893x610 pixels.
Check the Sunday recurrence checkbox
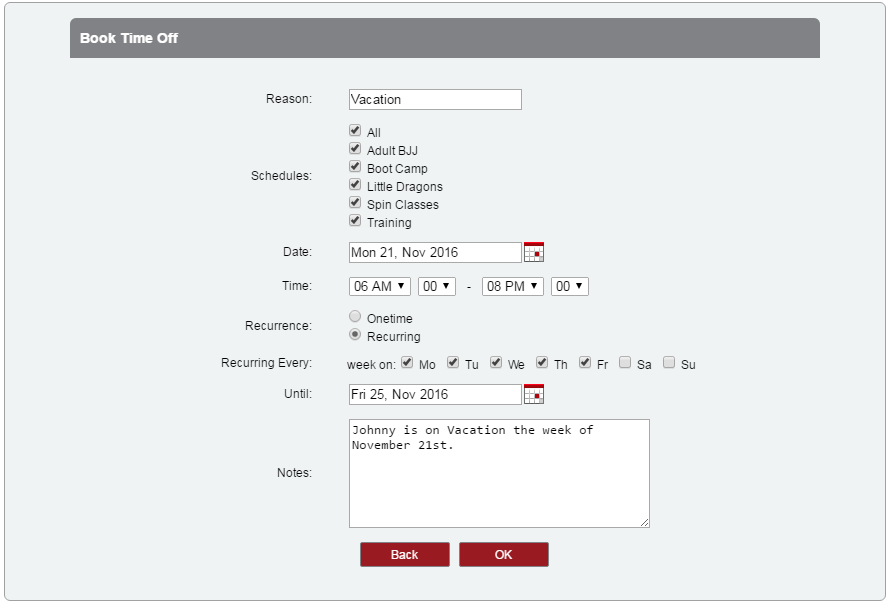669,363
